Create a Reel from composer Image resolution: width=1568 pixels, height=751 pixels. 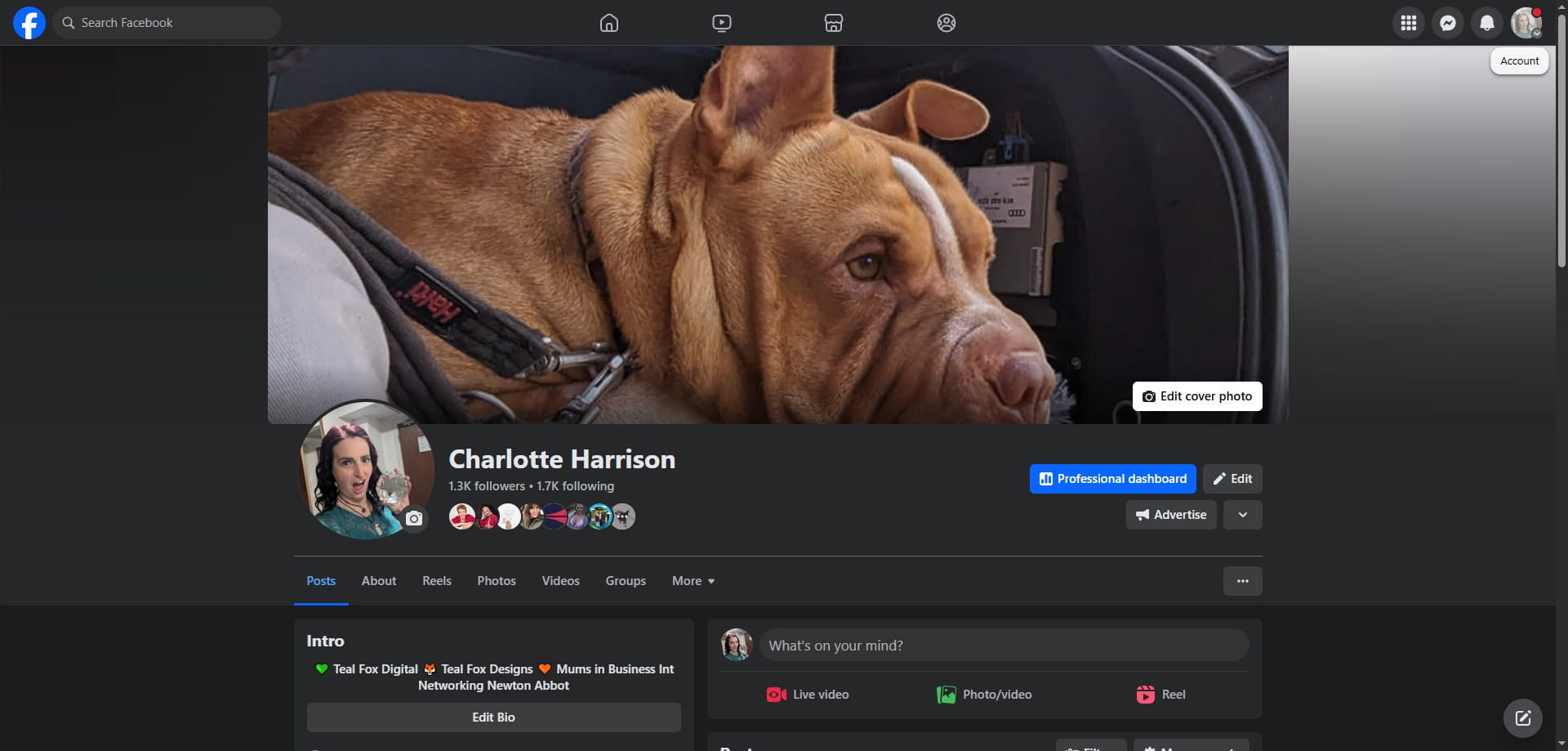click(x=1160, y=695)
